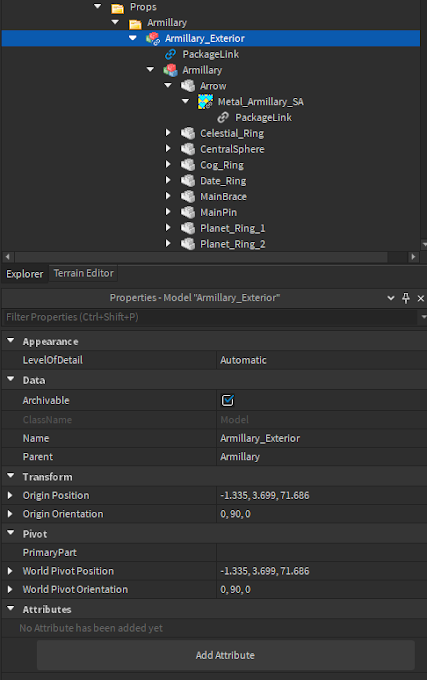Screen dimensions: 427x680
Task: Toggle the Archivable checkbox
Action: (228, 400)
